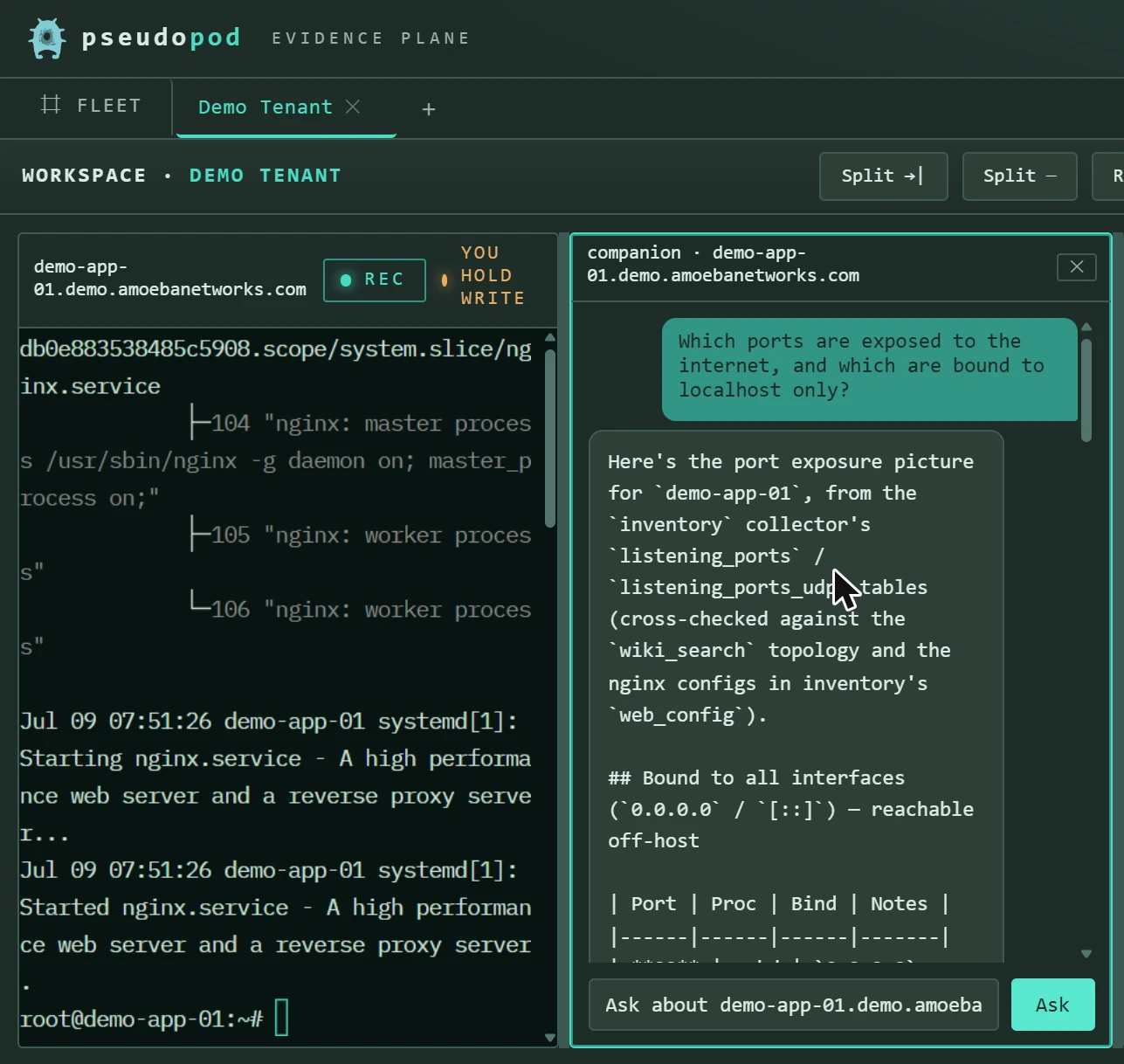Screen dimensions: 1124x1064
Task: Click the pseudopod brand name text
Action: 161,38
